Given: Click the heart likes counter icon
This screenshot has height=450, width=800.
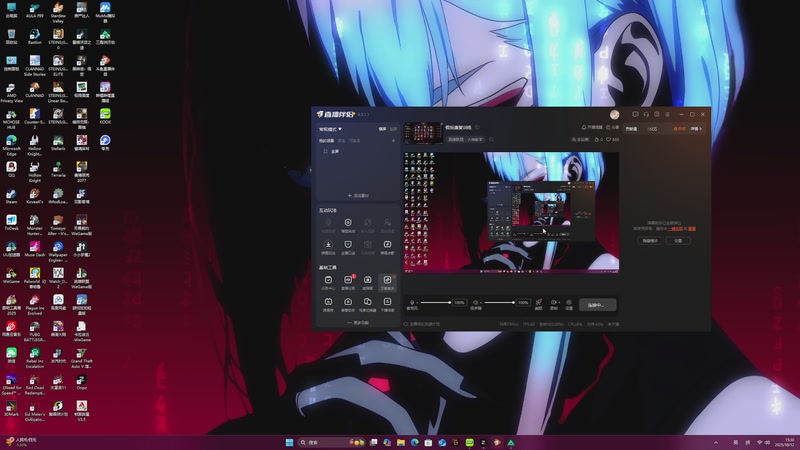Looking at the screenshot, I should [x=609, y=139].
